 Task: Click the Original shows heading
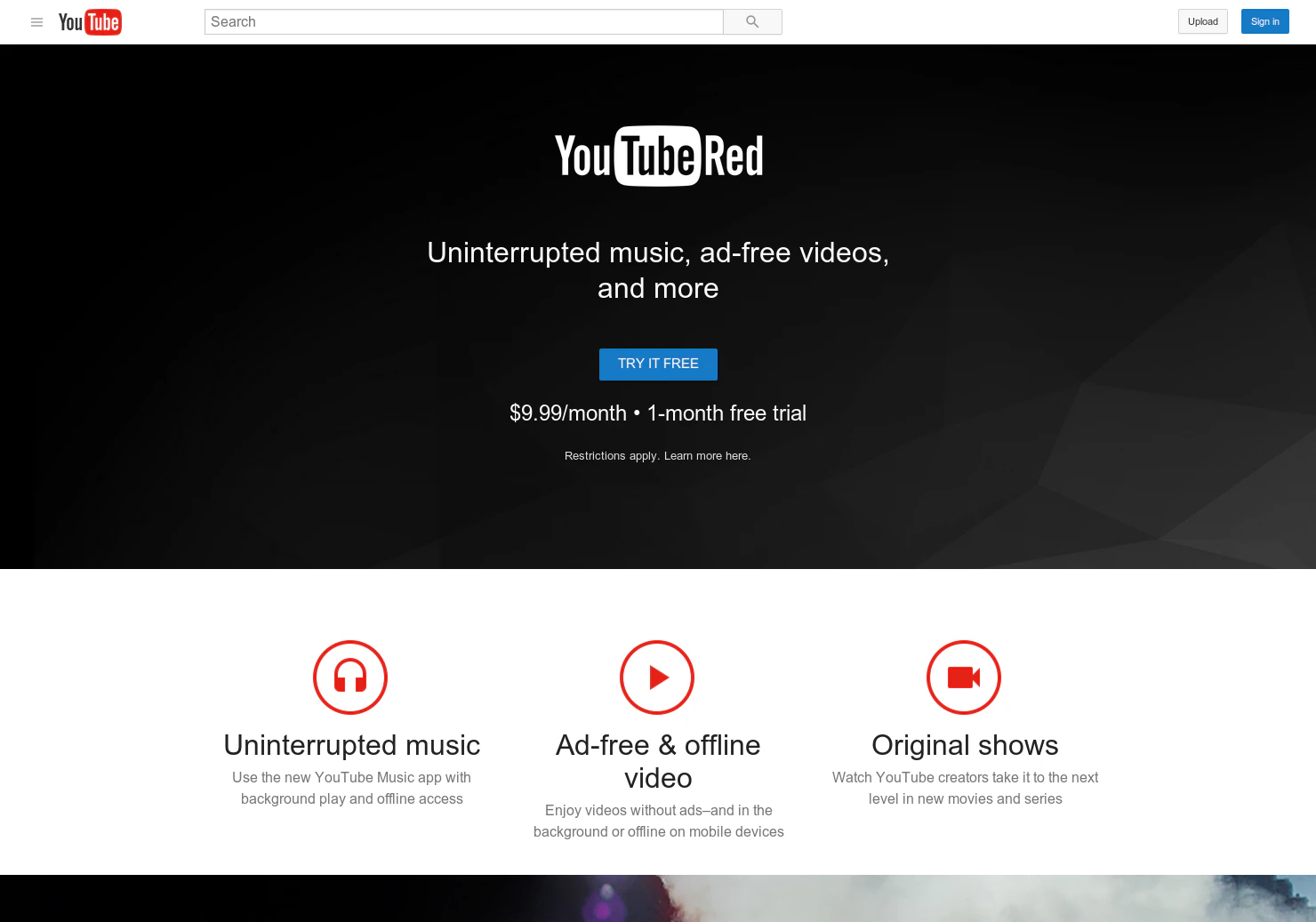click(x=965, y=745)
